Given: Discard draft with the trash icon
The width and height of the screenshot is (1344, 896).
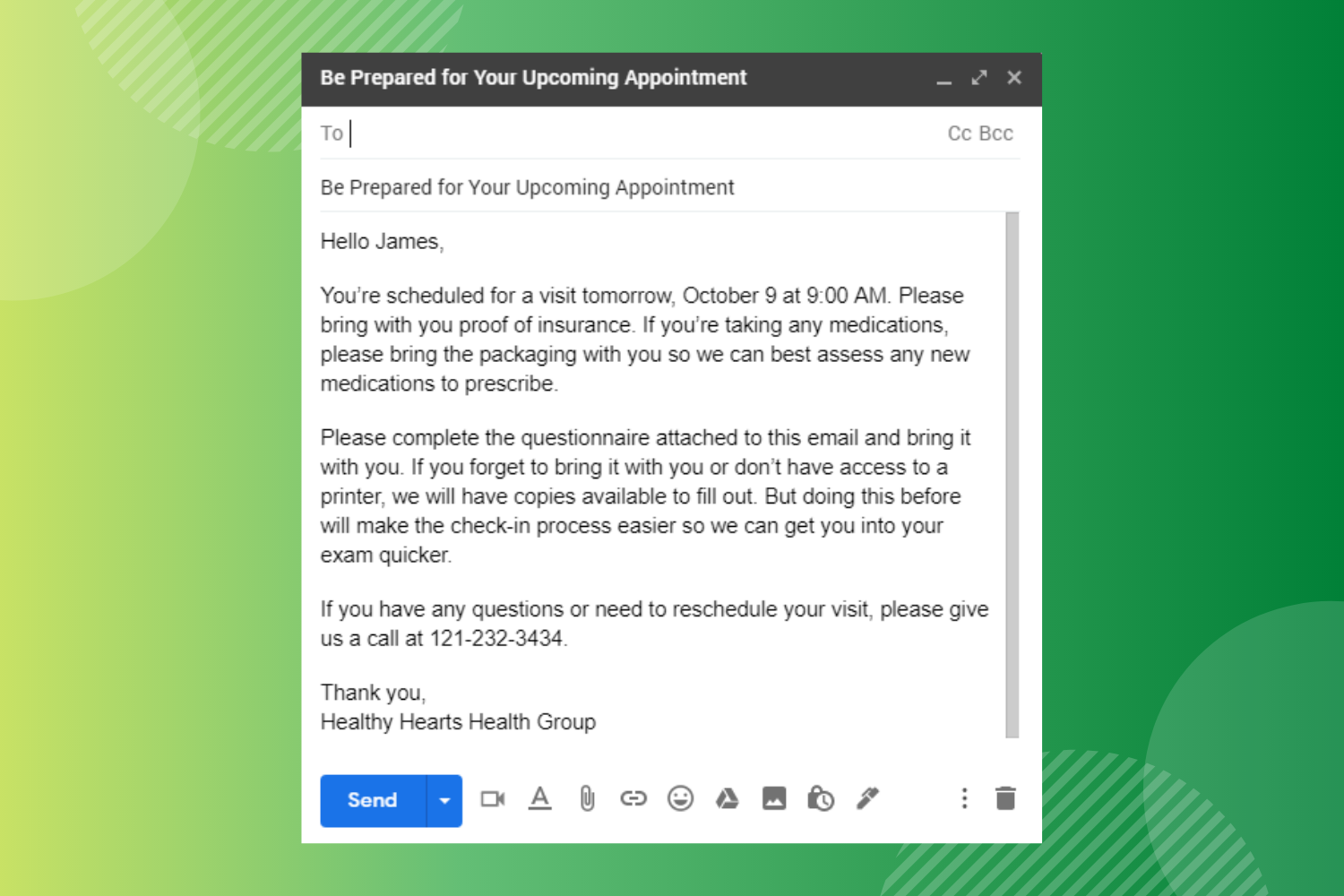Looking at the screenshot, I should tap(1005, 798).
